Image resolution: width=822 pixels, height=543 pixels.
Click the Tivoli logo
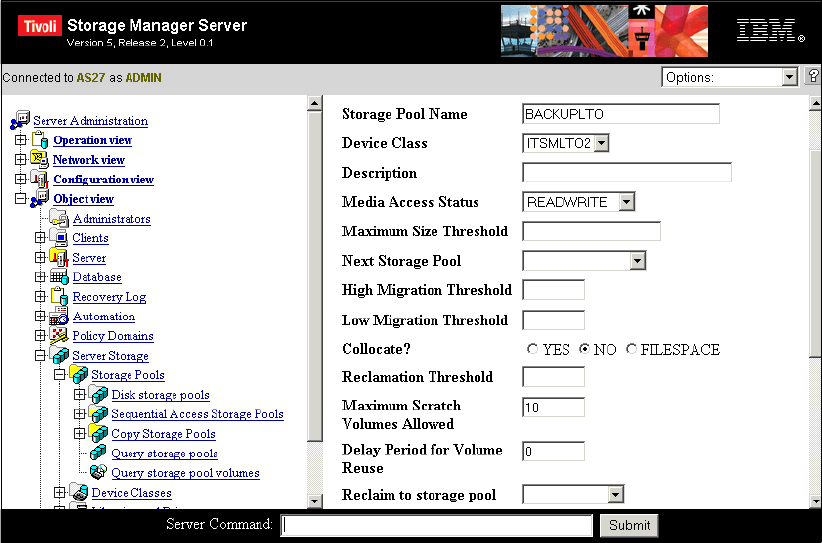(40, 26)
